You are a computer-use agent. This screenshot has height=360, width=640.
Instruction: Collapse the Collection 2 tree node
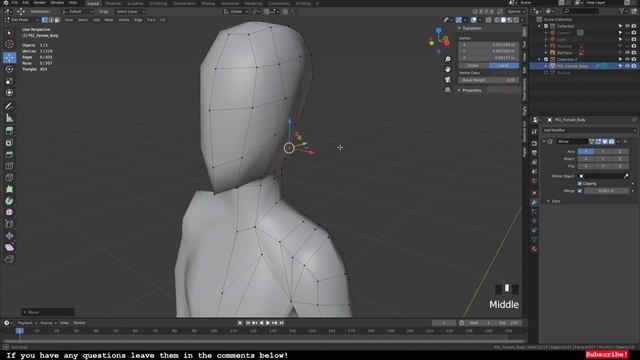pos(540,59)
